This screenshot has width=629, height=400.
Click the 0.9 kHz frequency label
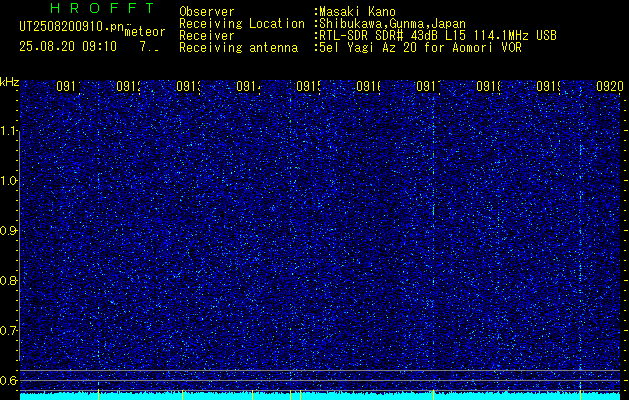click(9, 231)
